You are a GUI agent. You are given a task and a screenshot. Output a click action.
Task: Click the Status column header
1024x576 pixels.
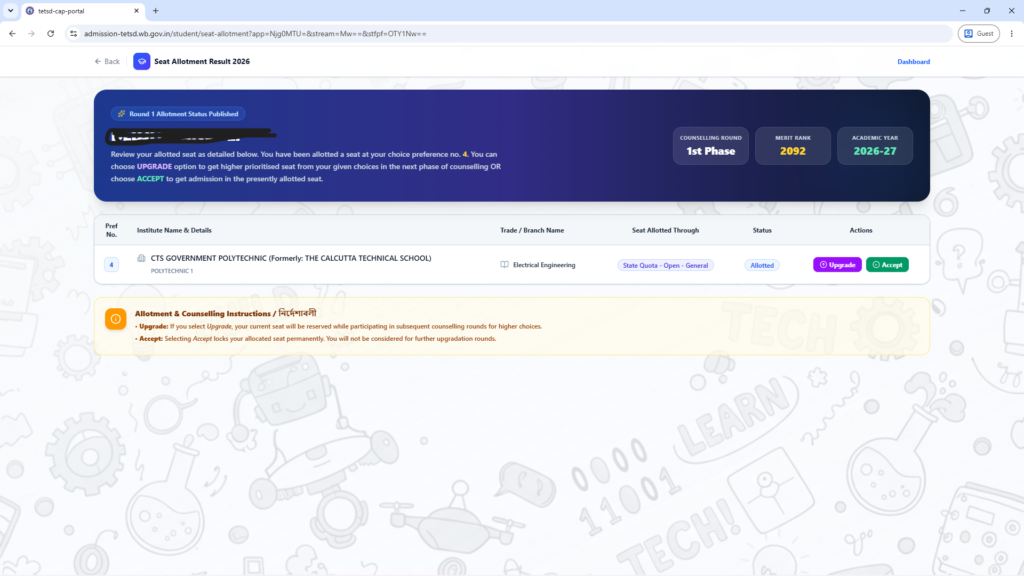click(x=762, y=231)
